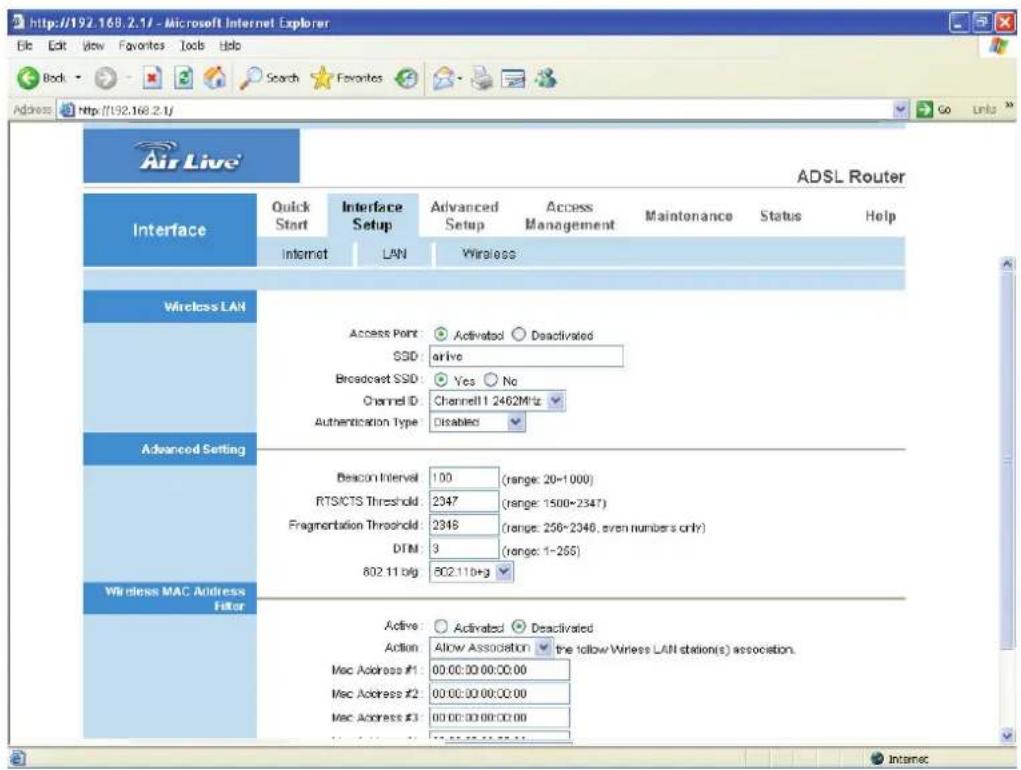Open the Back button history dropdown arrow
Viewport: 1021px width, 770px height.
click(78, 78)
